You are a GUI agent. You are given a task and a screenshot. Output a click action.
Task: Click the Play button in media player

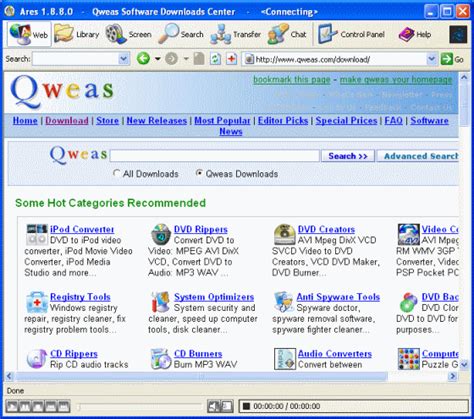point(12,406)
